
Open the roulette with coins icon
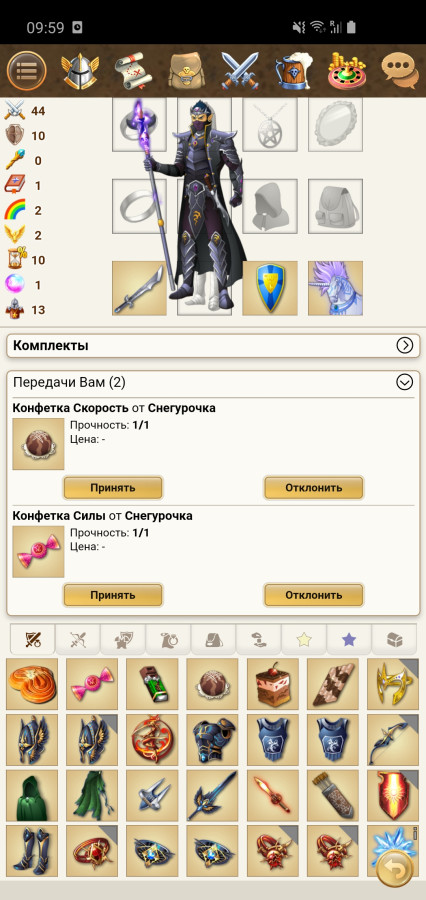point(347,71)
